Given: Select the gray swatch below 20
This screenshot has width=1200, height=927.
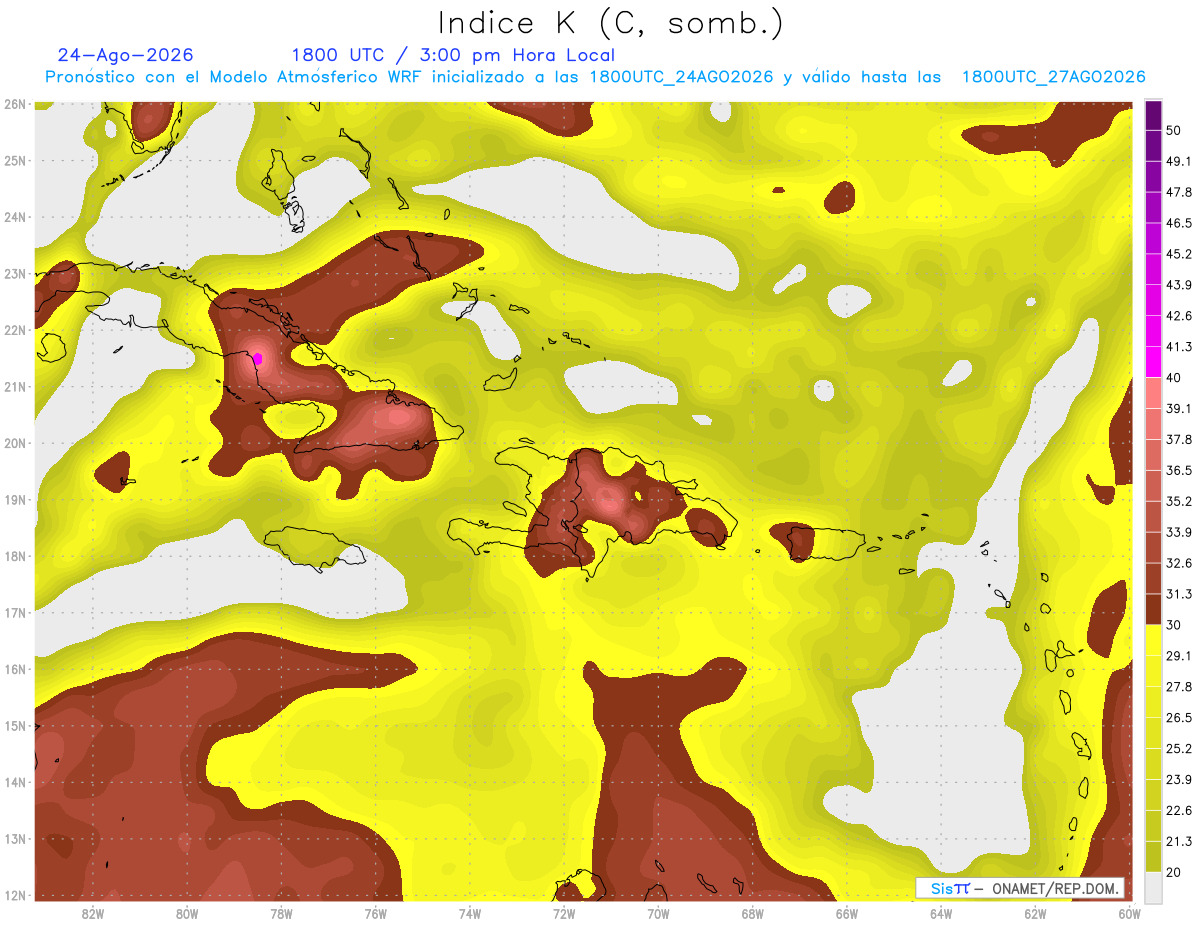Looking at the screenshot, I should [x=1153, y=886].
